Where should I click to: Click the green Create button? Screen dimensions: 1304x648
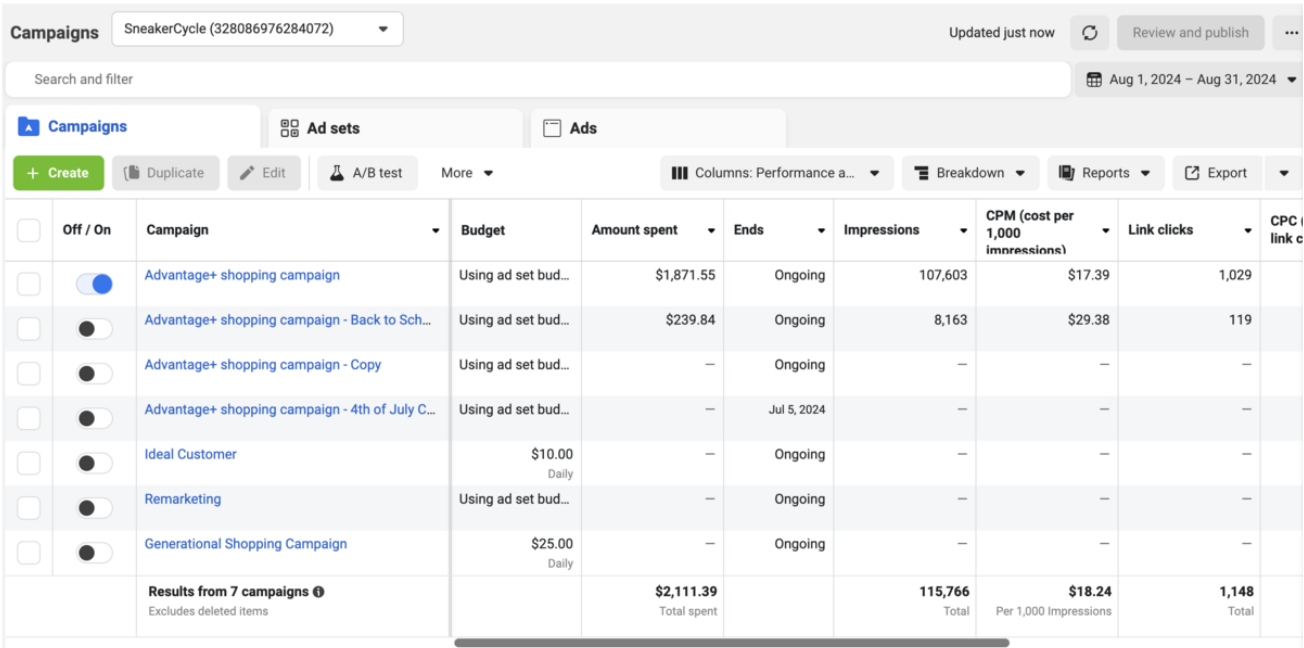click(58, 172)
